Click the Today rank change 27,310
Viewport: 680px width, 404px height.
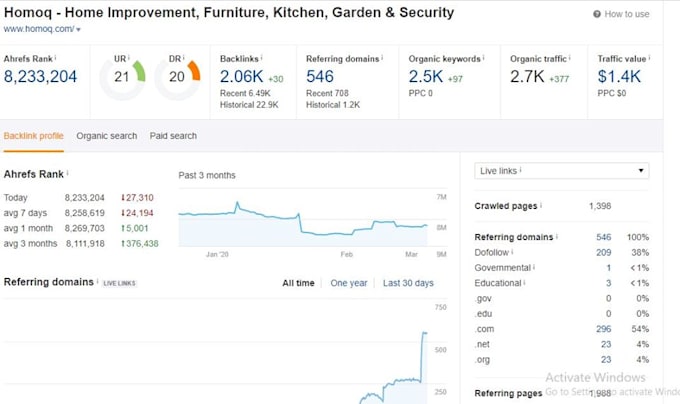137,198
